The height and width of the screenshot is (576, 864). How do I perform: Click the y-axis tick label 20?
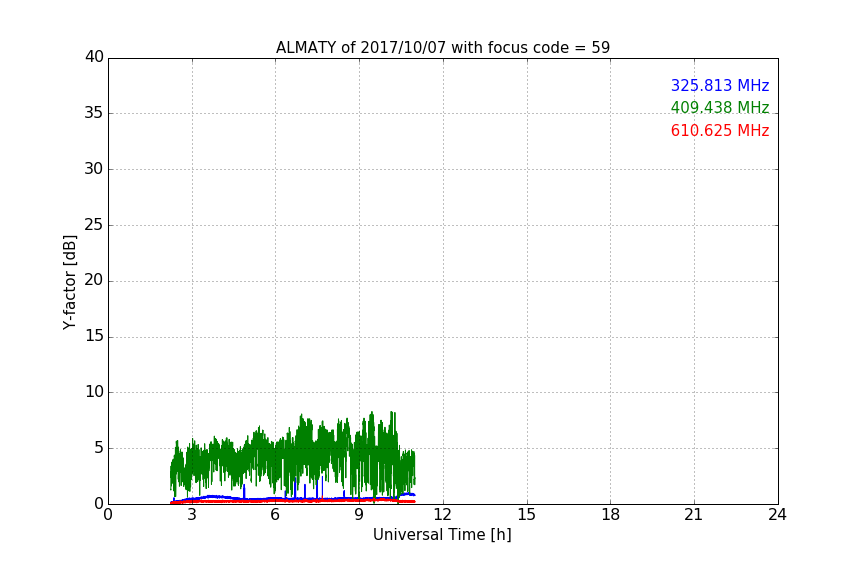tap(94, 280)
